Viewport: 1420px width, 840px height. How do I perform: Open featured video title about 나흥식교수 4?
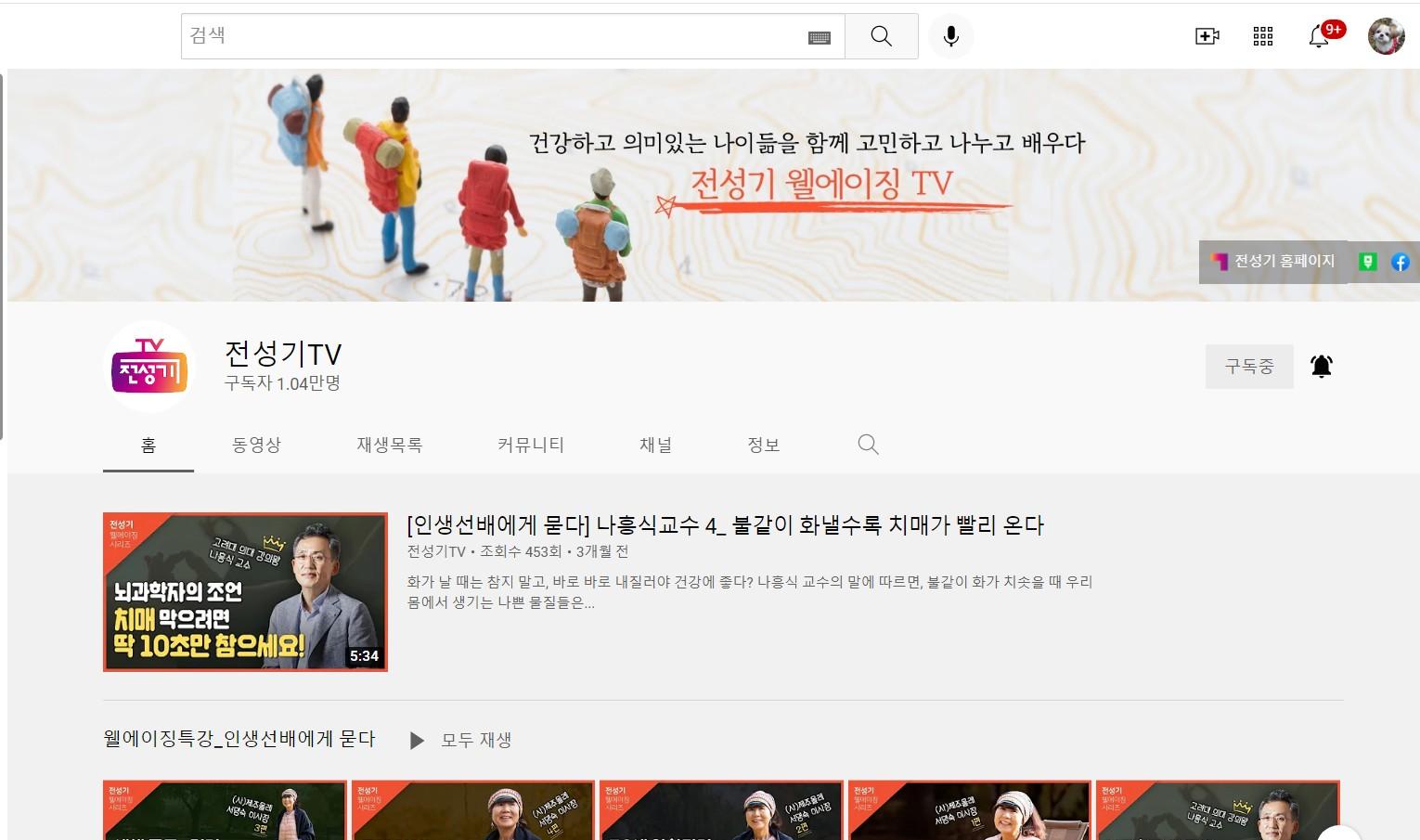[x=726, y=525]
